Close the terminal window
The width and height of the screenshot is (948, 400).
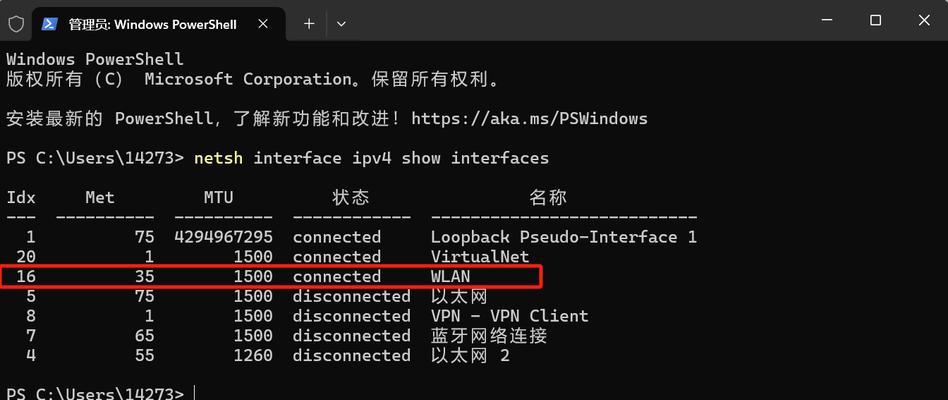tap(924, 21)
